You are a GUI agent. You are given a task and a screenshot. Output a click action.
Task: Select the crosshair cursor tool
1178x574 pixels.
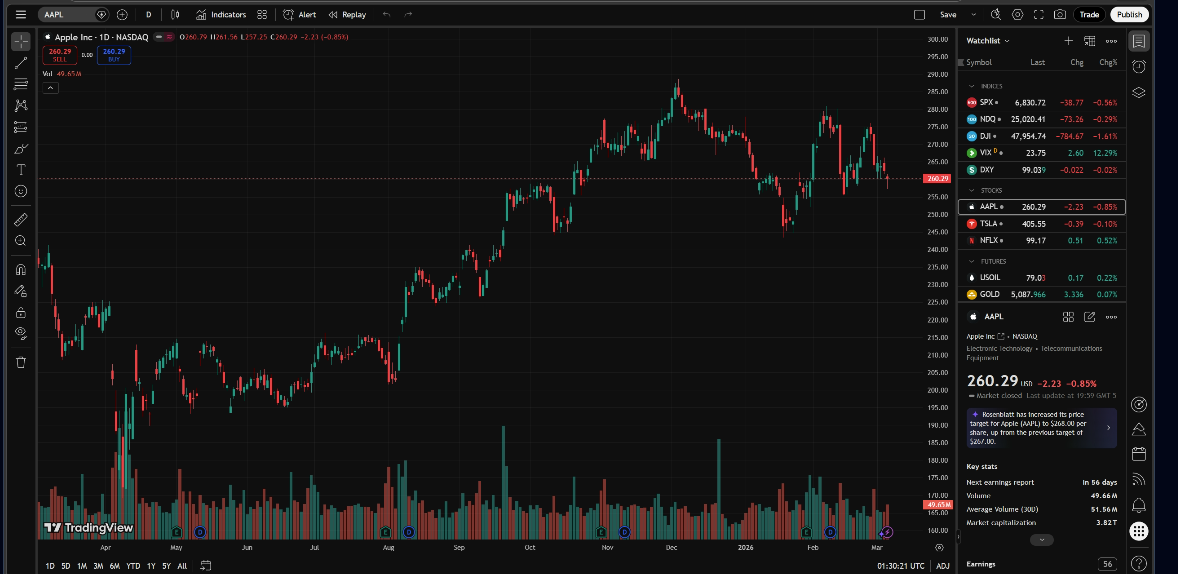click(x=20, y=41)
